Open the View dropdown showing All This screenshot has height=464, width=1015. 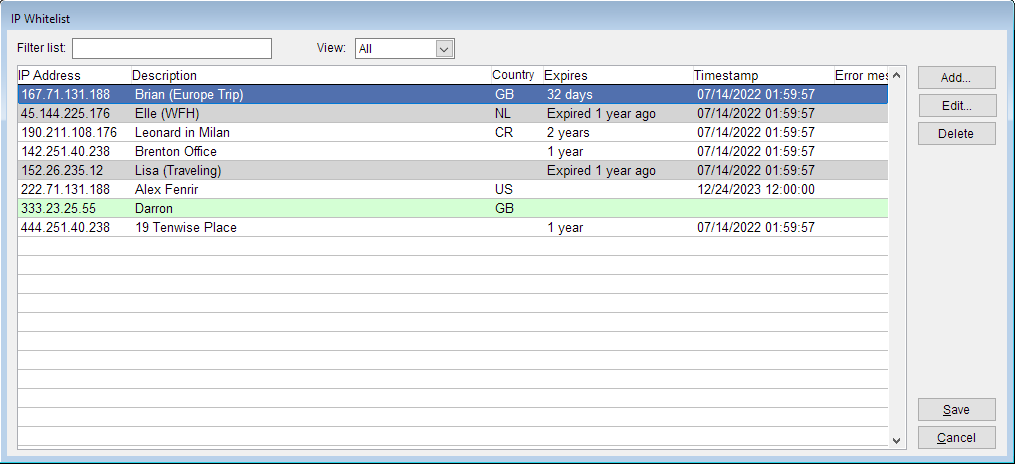point(405,49)
